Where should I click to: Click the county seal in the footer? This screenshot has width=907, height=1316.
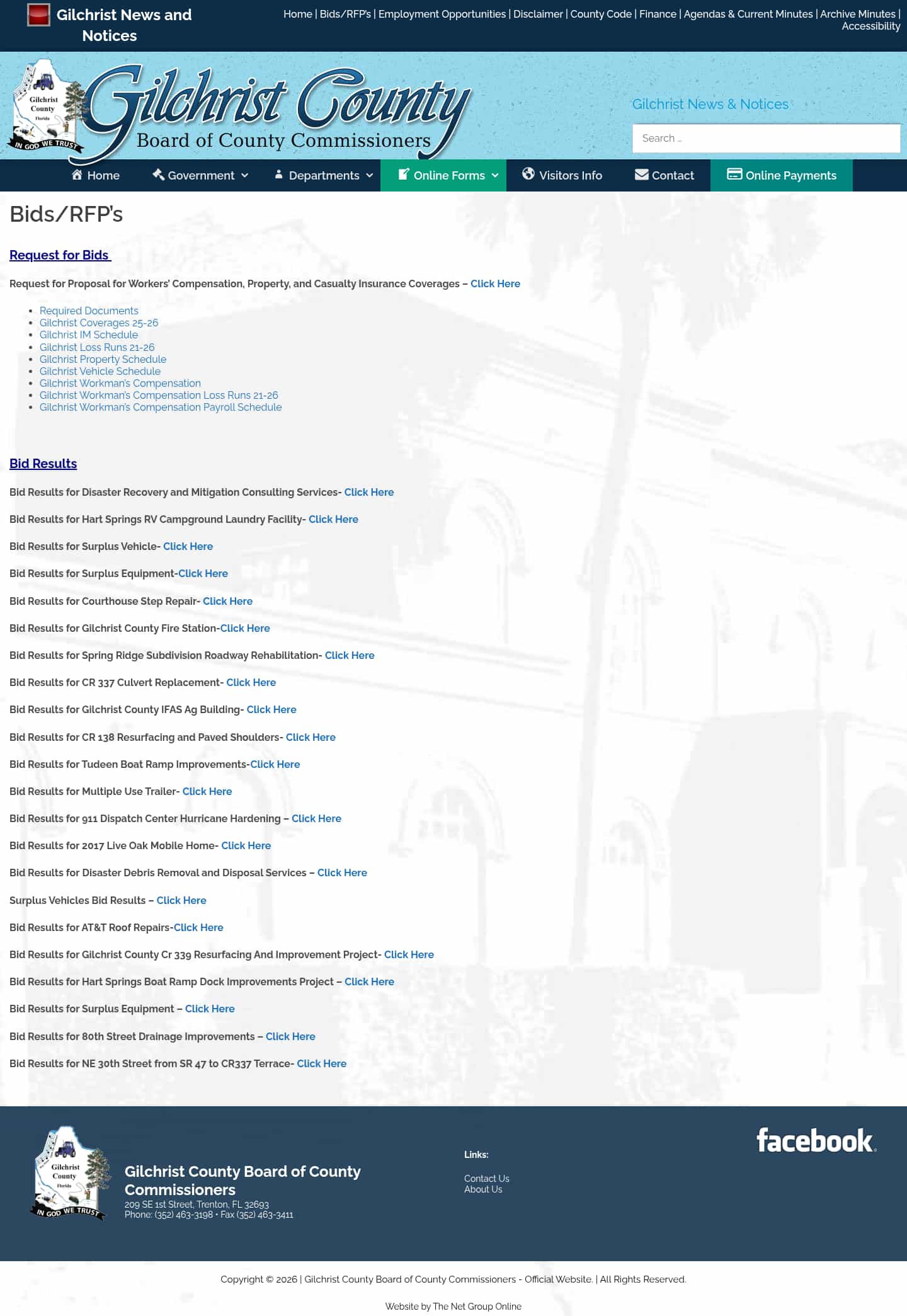(x=71, y=1173)
